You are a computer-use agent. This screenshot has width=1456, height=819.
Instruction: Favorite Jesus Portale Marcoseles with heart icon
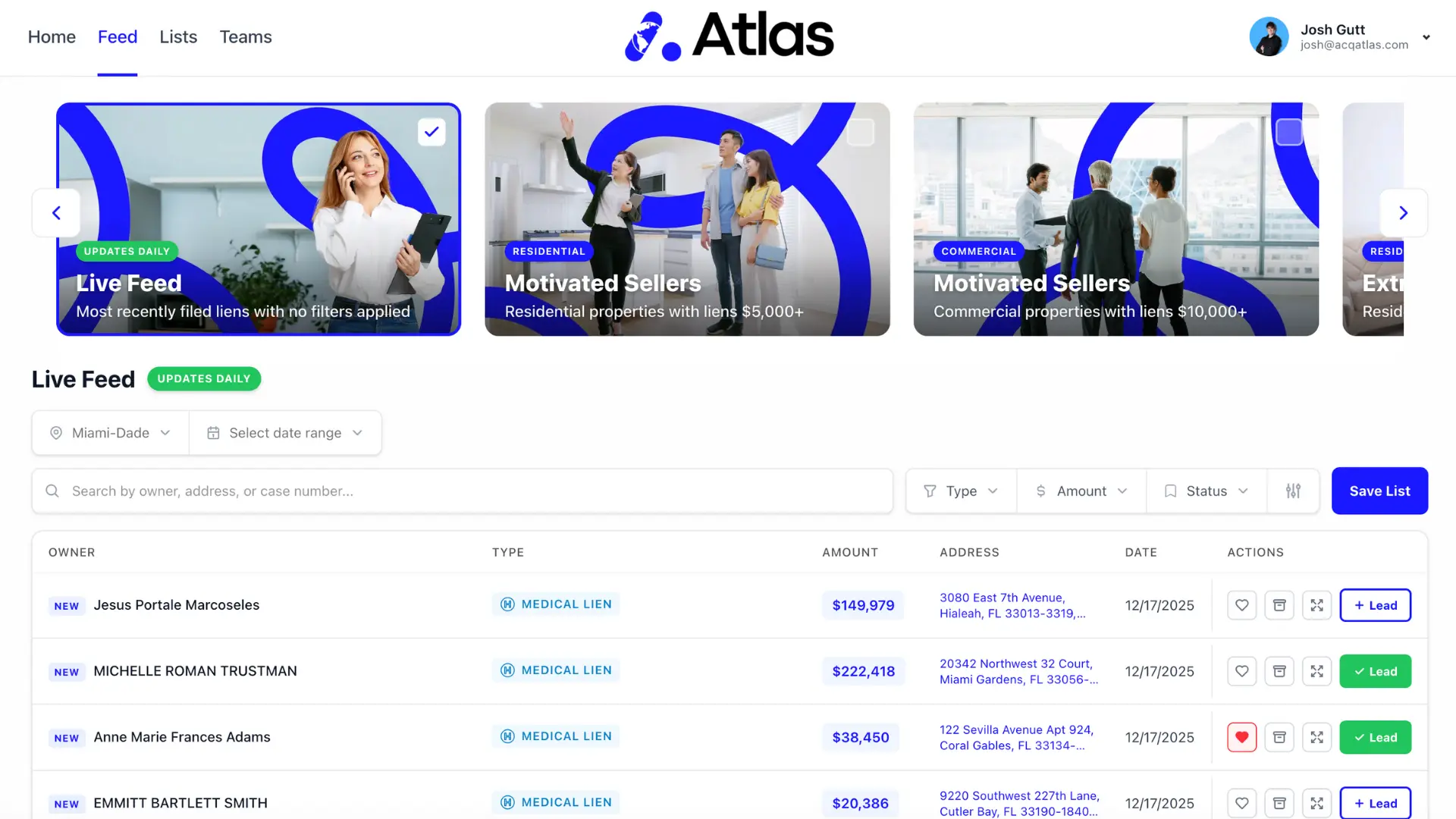1241,605
